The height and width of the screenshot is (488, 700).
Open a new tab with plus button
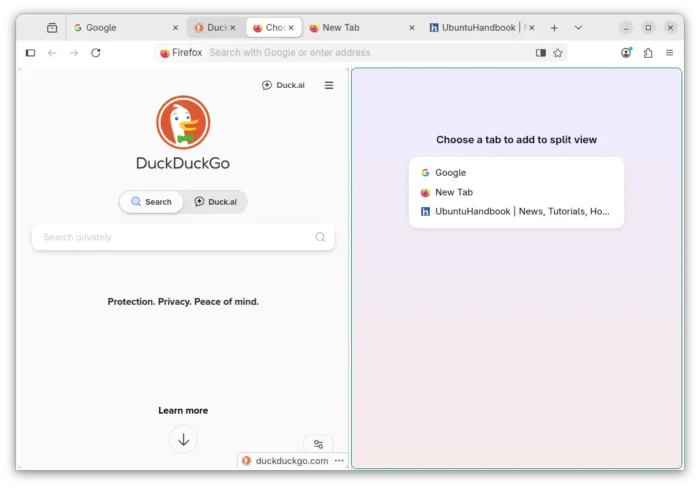click(x=554, y=28)
